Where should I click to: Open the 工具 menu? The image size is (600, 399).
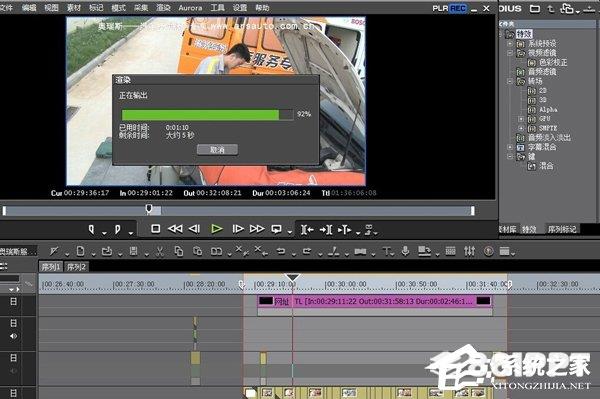click(217, 8)
